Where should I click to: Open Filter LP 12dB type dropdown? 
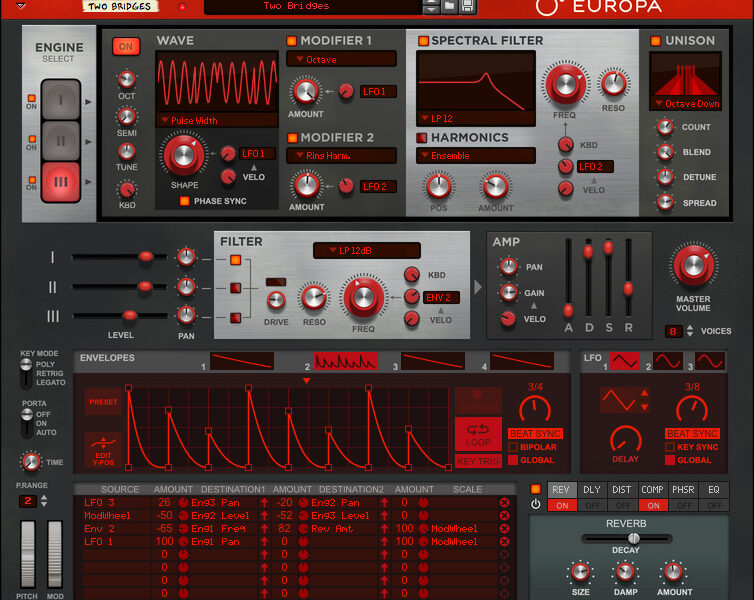coord(367,250)
